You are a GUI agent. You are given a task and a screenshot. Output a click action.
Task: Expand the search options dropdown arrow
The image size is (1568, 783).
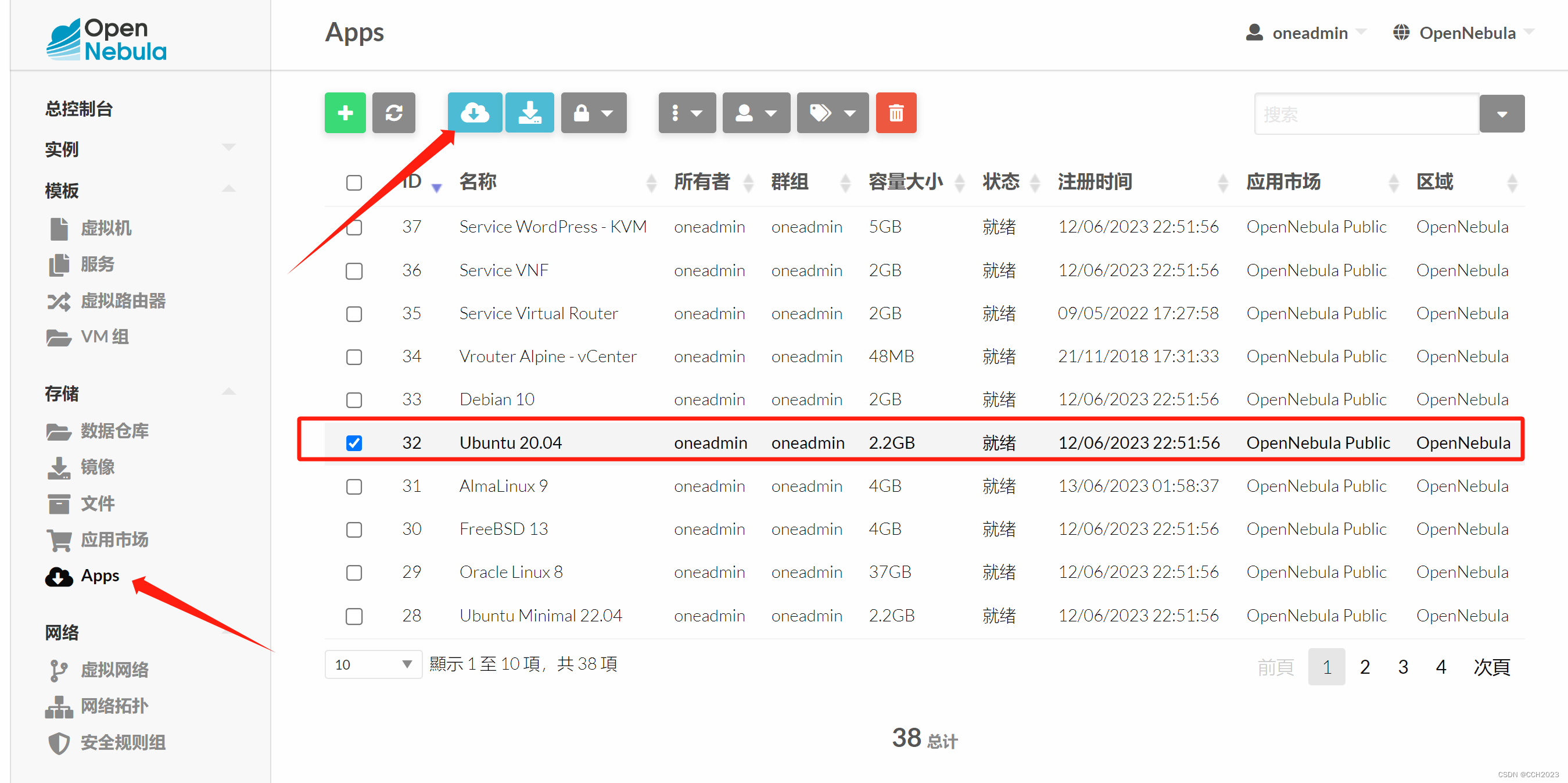pos(1501,114)
